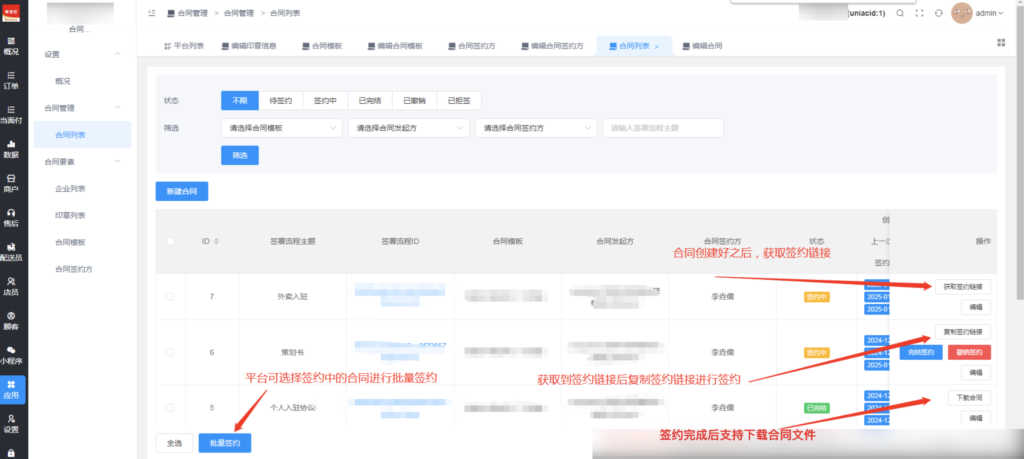Select the 待签约 status filter
The height and width of the screenshot is (459, 1024).
point(281,101)
